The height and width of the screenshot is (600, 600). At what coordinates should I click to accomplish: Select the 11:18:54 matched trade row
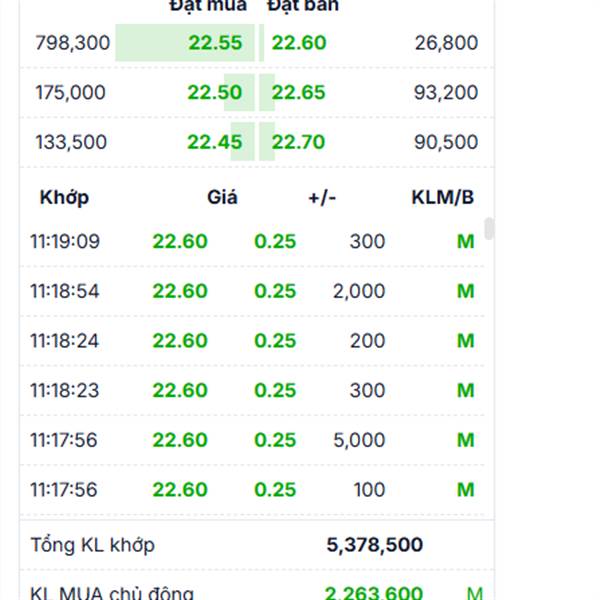[64, 291]
